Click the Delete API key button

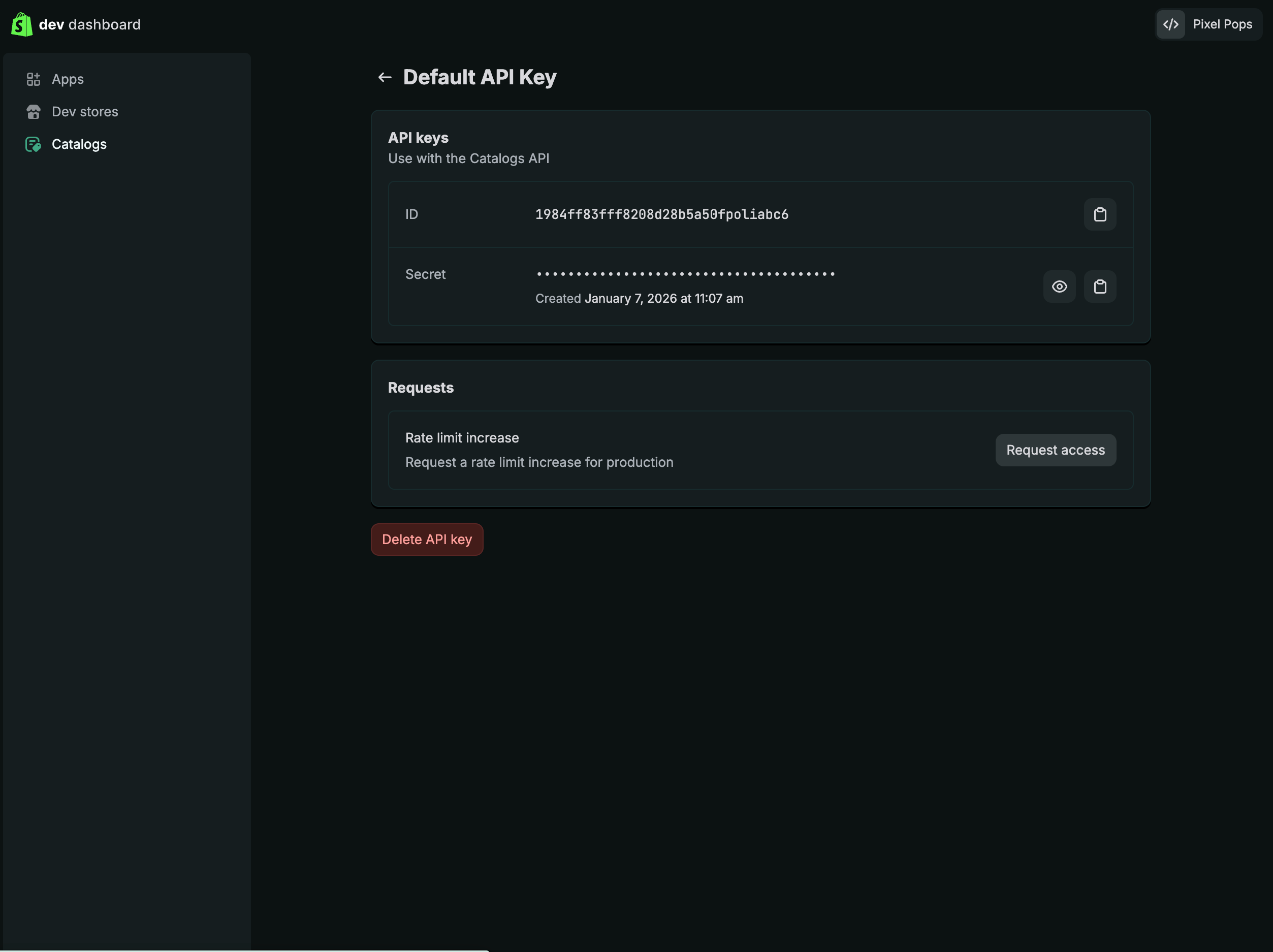(x=427, y=540)
